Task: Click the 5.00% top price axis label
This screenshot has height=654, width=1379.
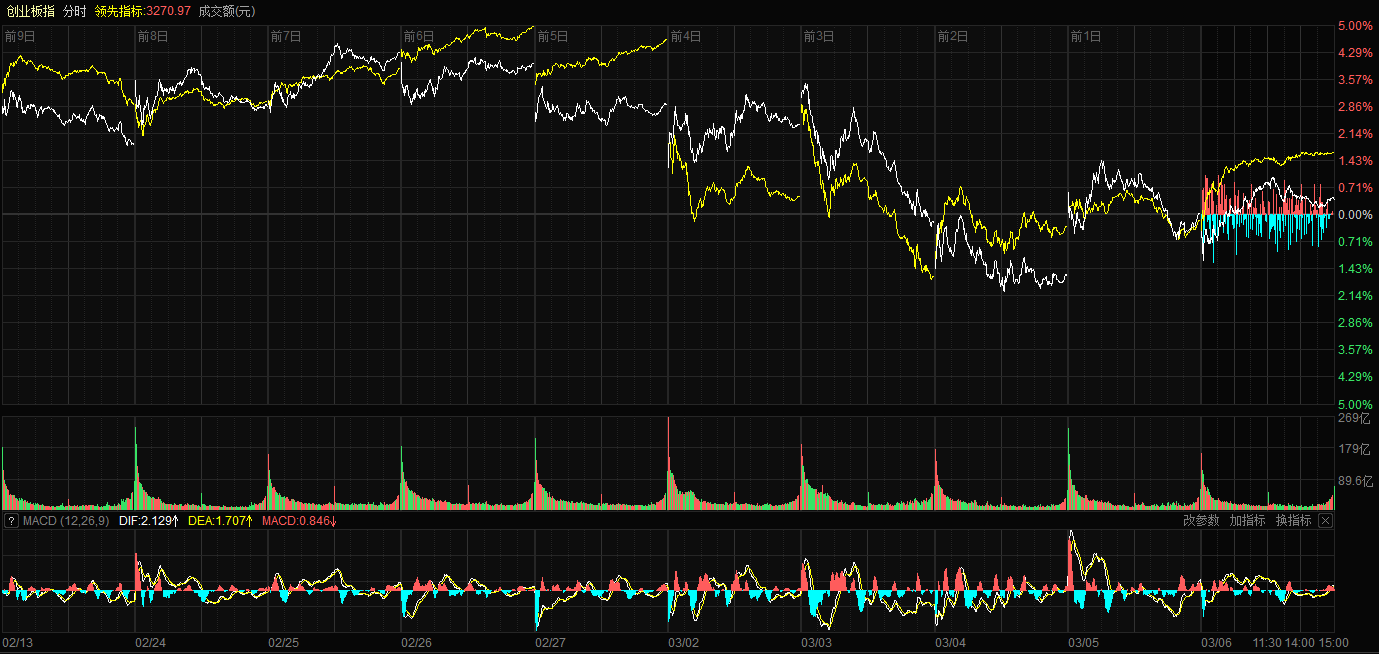Action: tap(1353, 26)
